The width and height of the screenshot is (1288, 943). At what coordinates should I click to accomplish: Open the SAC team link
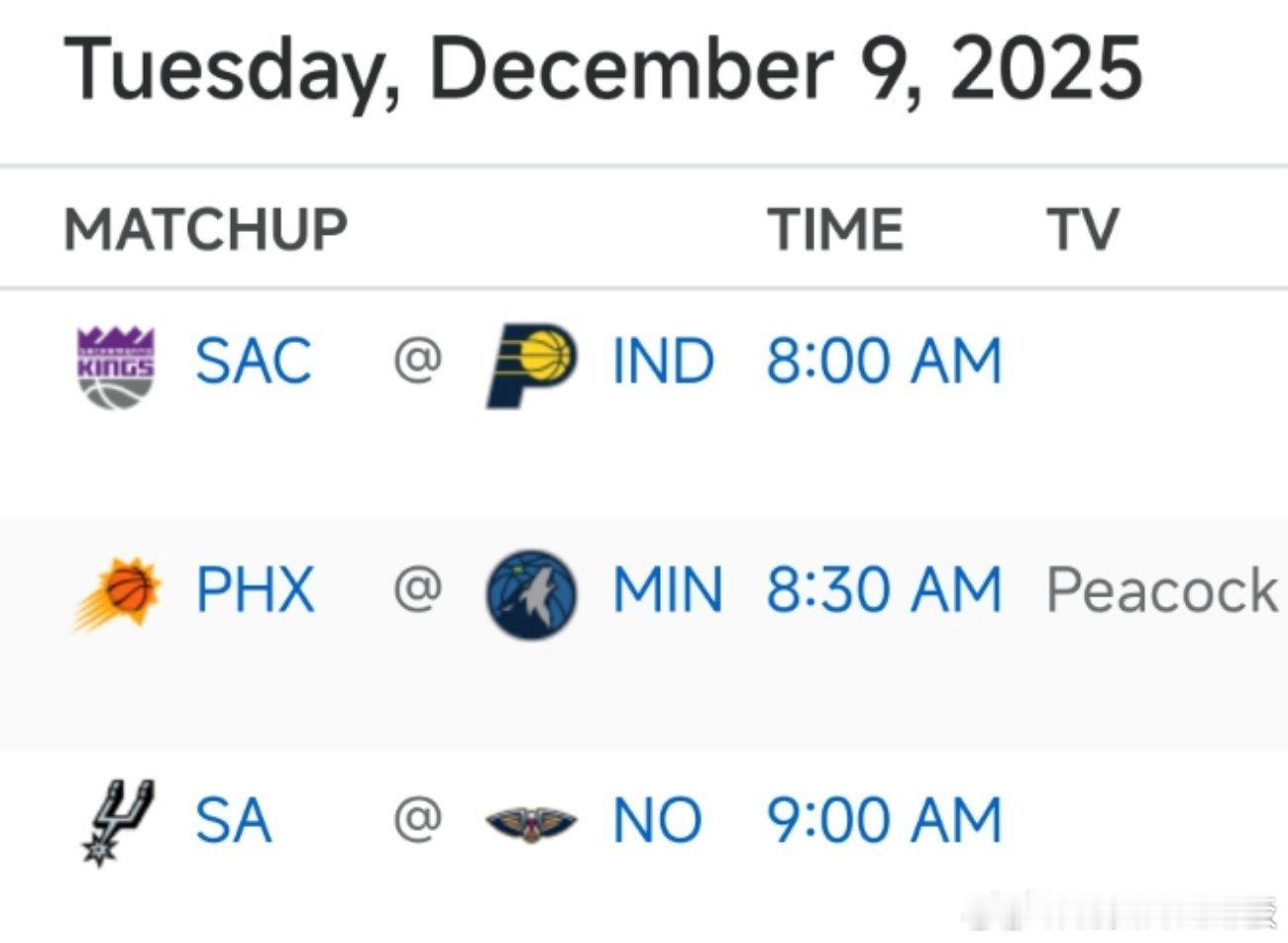coord(254,362)
